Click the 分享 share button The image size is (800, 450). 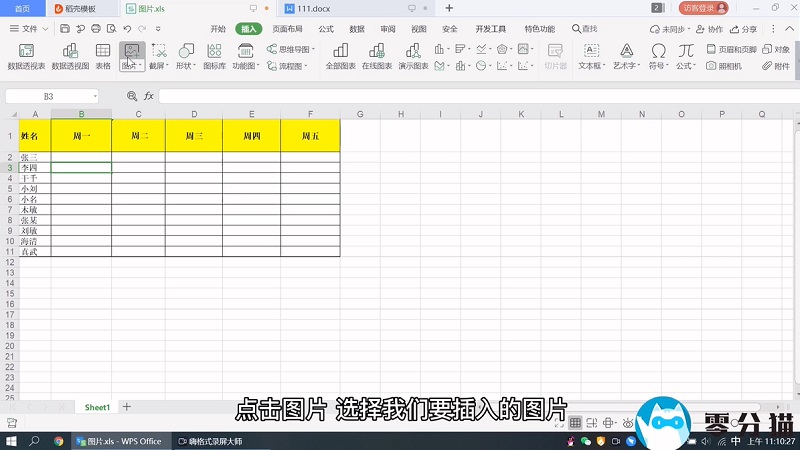click(x=744, y=29)
